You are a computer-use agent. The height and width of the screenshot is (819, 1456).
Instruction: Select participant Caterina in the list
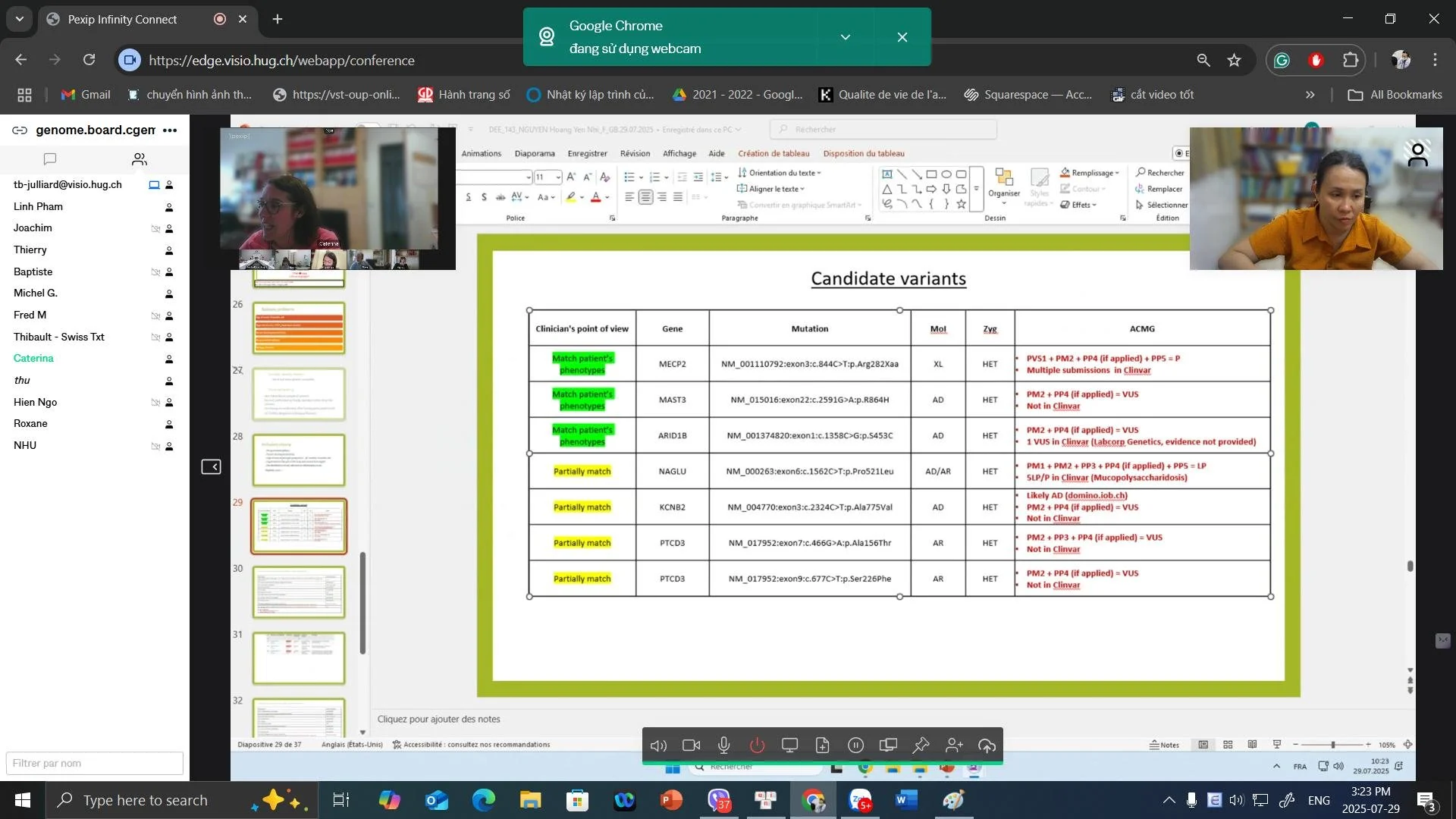pyautogui.click(x=33, y=358)
